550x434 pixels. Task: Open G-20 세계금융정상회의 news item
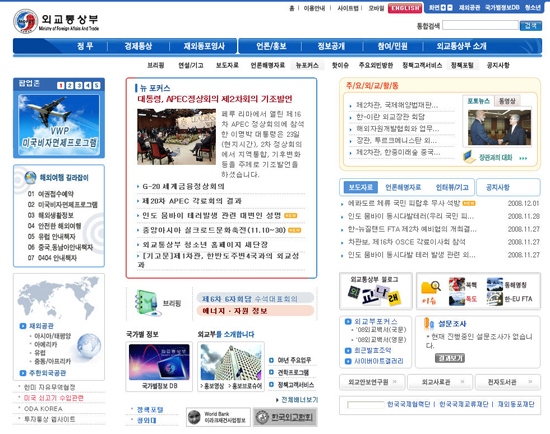(183, 186)
